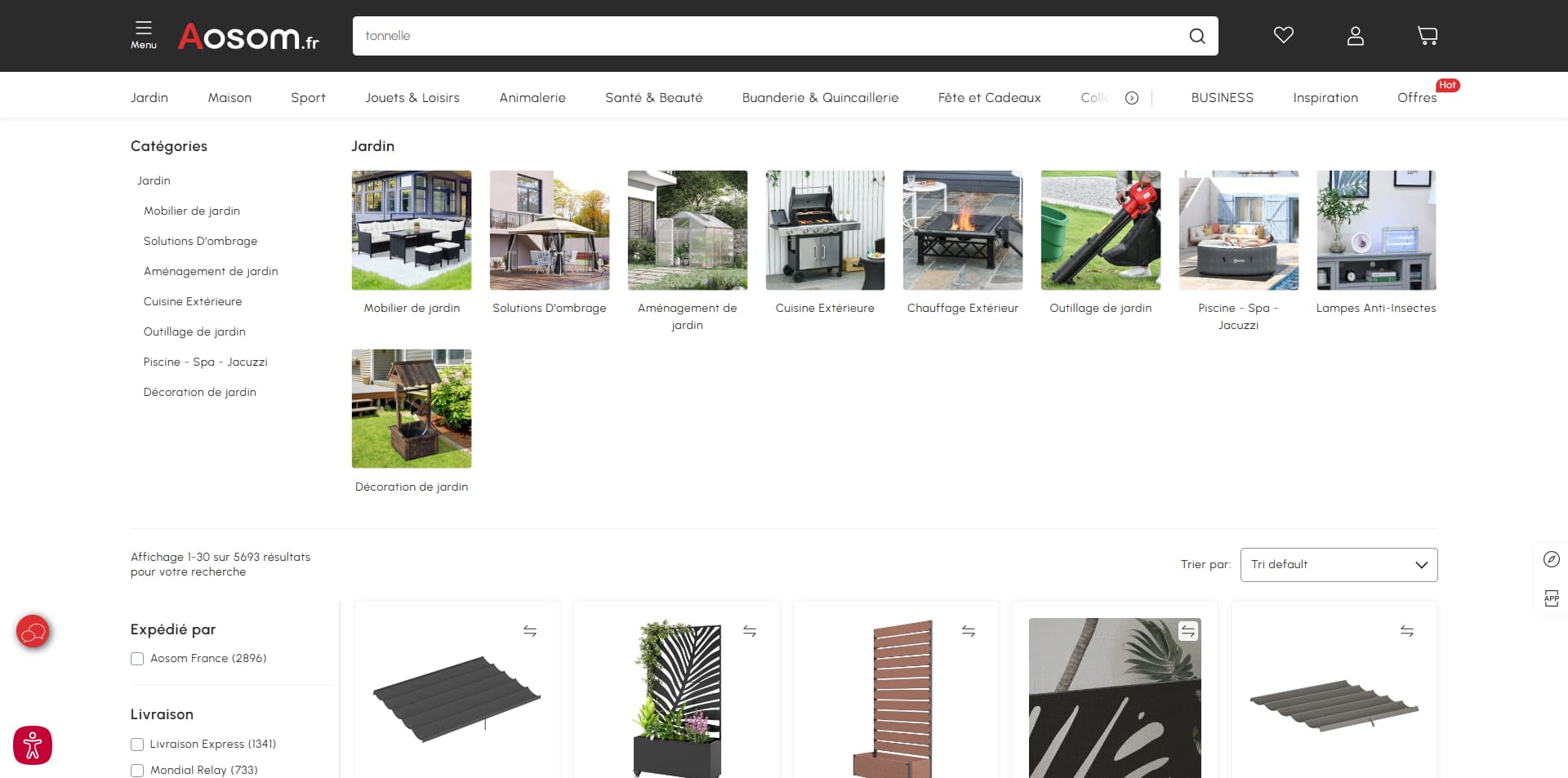The height and width of the screenshot is (778, 1568).
Task: Enable the Livraison Express filter
Action: point(137,745)
